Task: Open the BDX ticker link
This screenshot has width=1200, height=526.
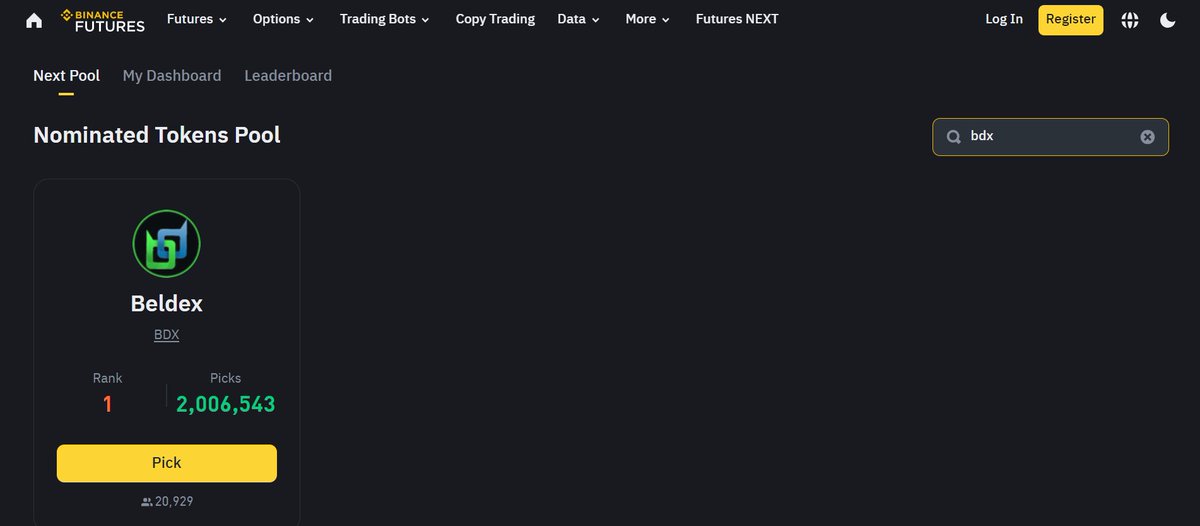Action: [167, 335]
